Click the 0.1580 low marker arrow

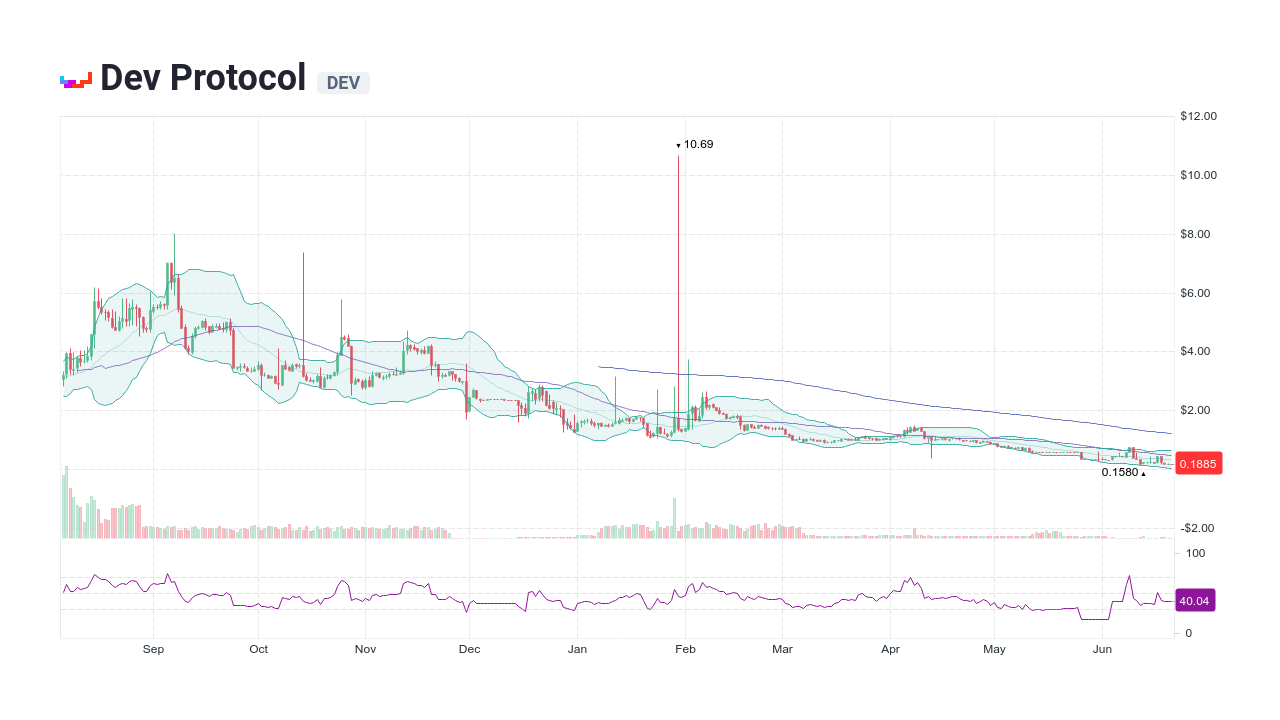click(1143, 472)
